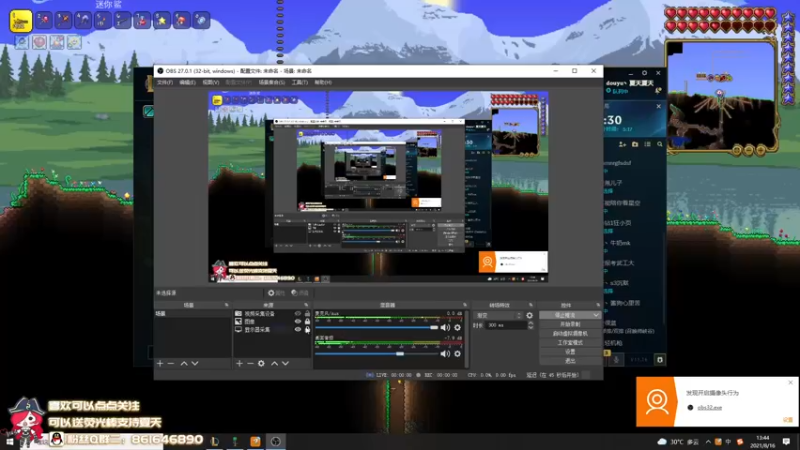
Task: Select Terraria hotbar slot 5
Action: point(103,20)
